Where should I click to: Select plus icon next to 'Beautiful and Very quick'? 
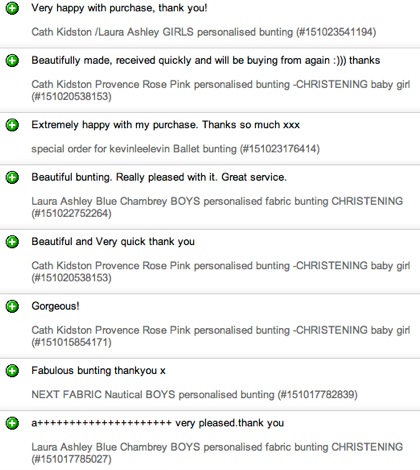12,242
